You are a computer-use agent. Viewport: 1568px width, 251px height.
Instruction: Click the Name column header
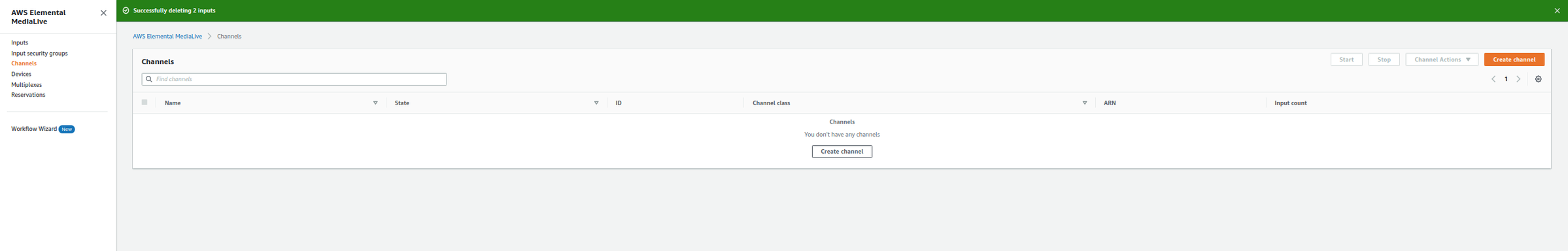(x=173, y=103)
